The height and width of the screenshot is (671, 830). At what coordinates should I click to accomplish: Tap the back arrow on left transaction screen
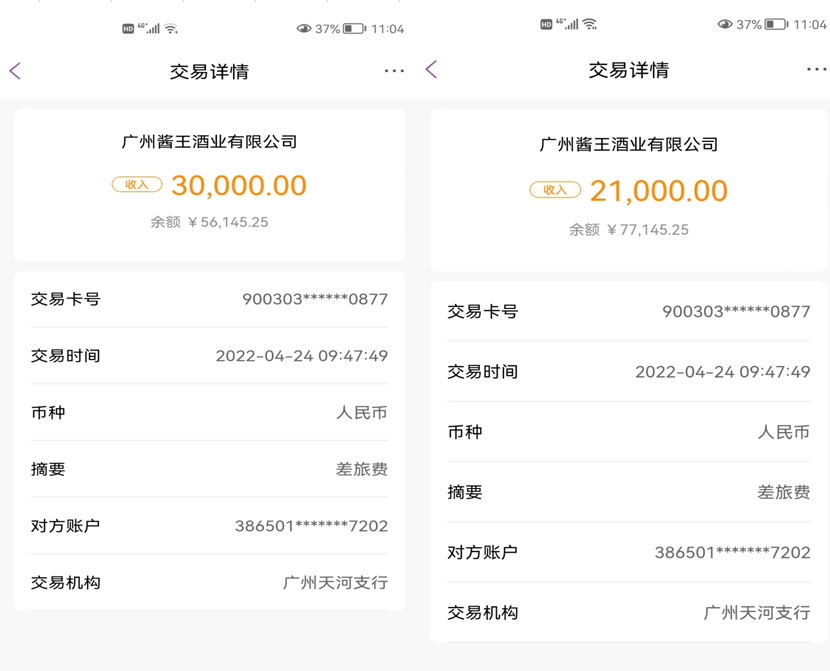click(x=15, y=71)
